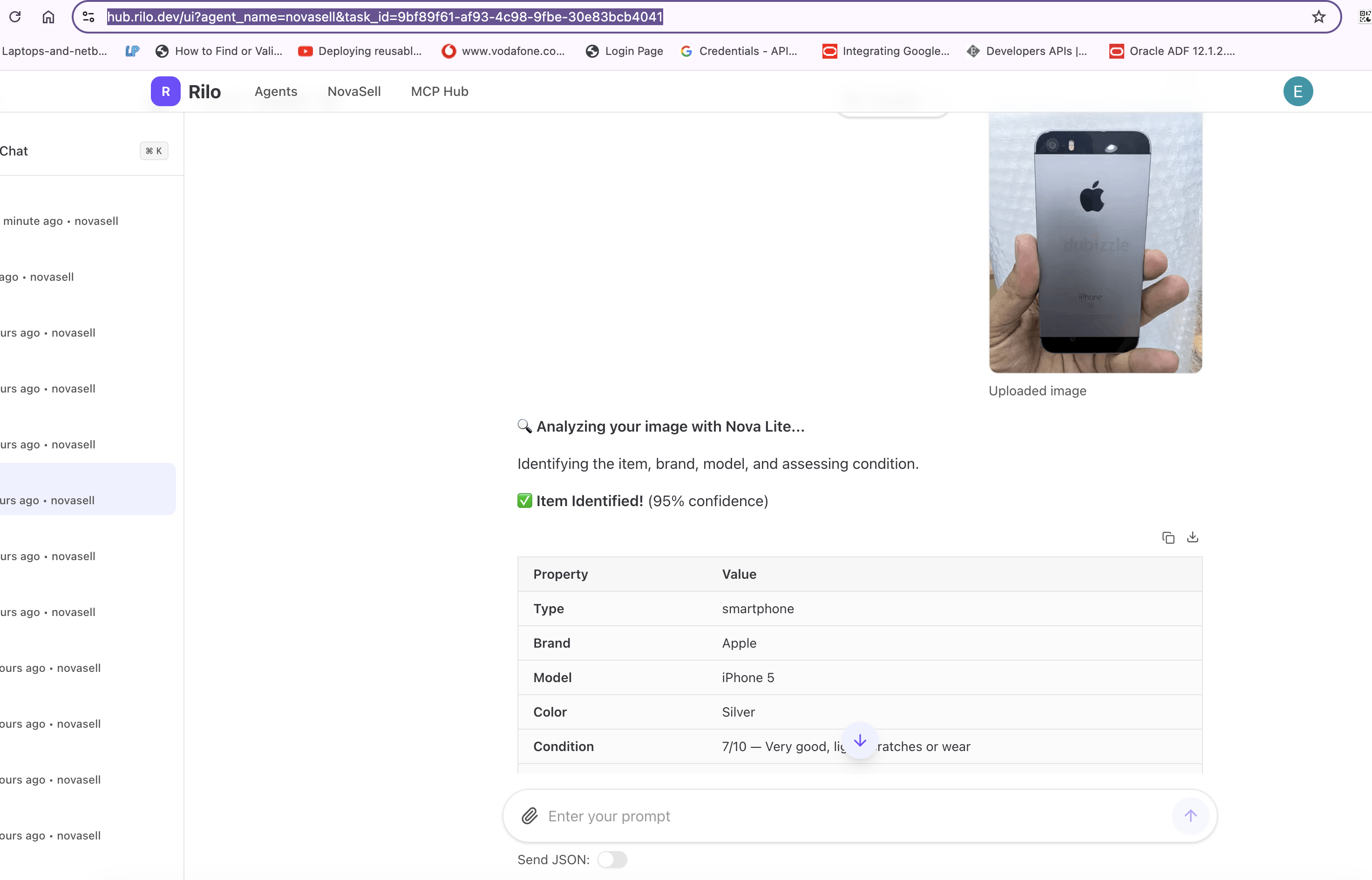Click the Rilo logo icon
This screenshot has width=1372, height=880.
click(166, 91)
